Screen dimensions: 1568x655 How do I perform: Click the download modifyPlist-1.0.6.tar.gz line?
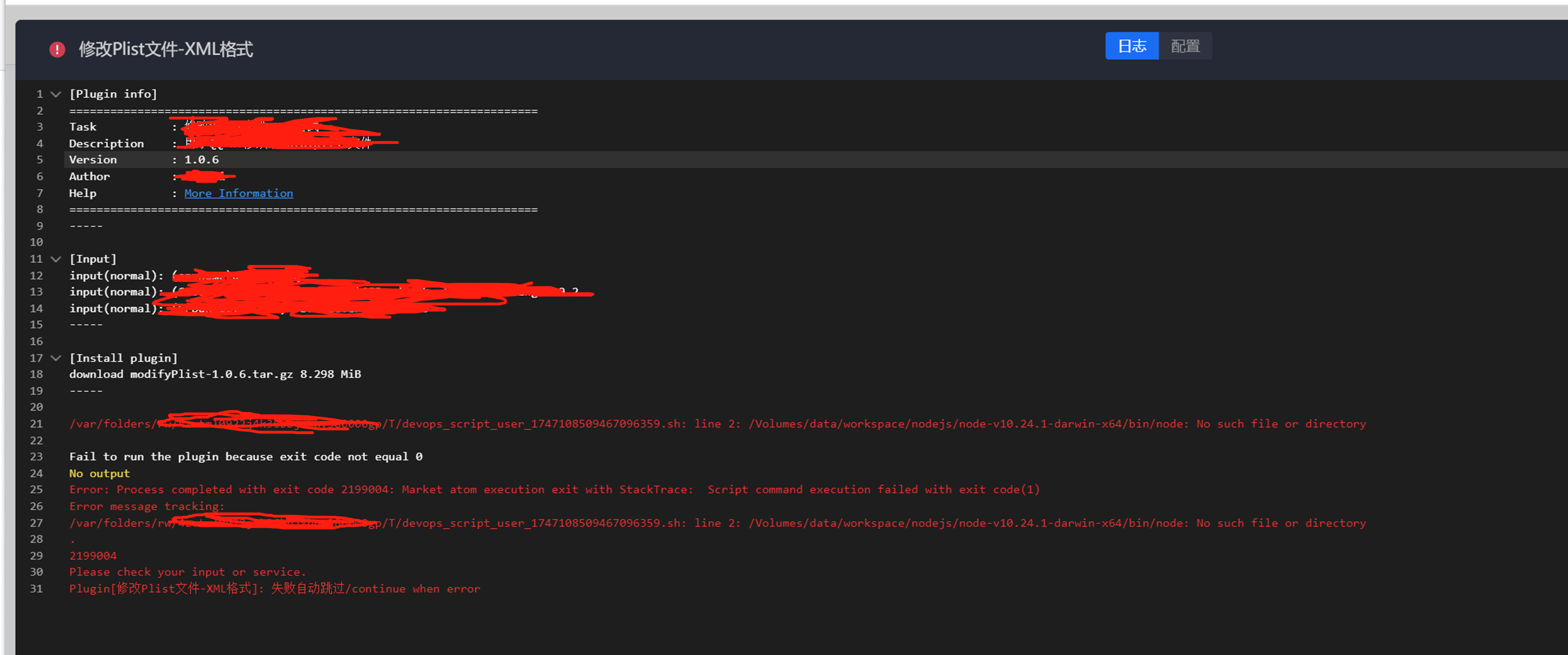(215, 374)
